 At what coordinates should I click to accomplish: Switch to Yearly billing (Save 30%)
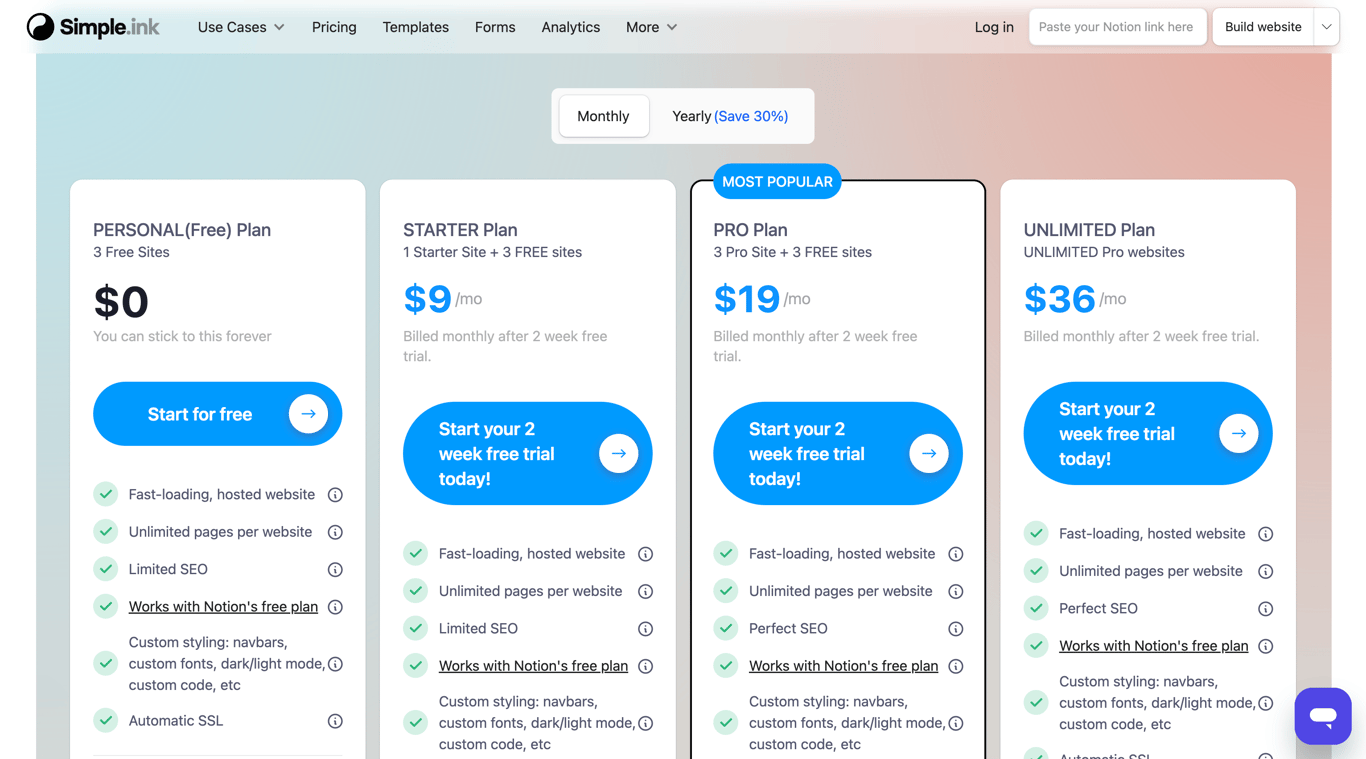tap(730, 116)
